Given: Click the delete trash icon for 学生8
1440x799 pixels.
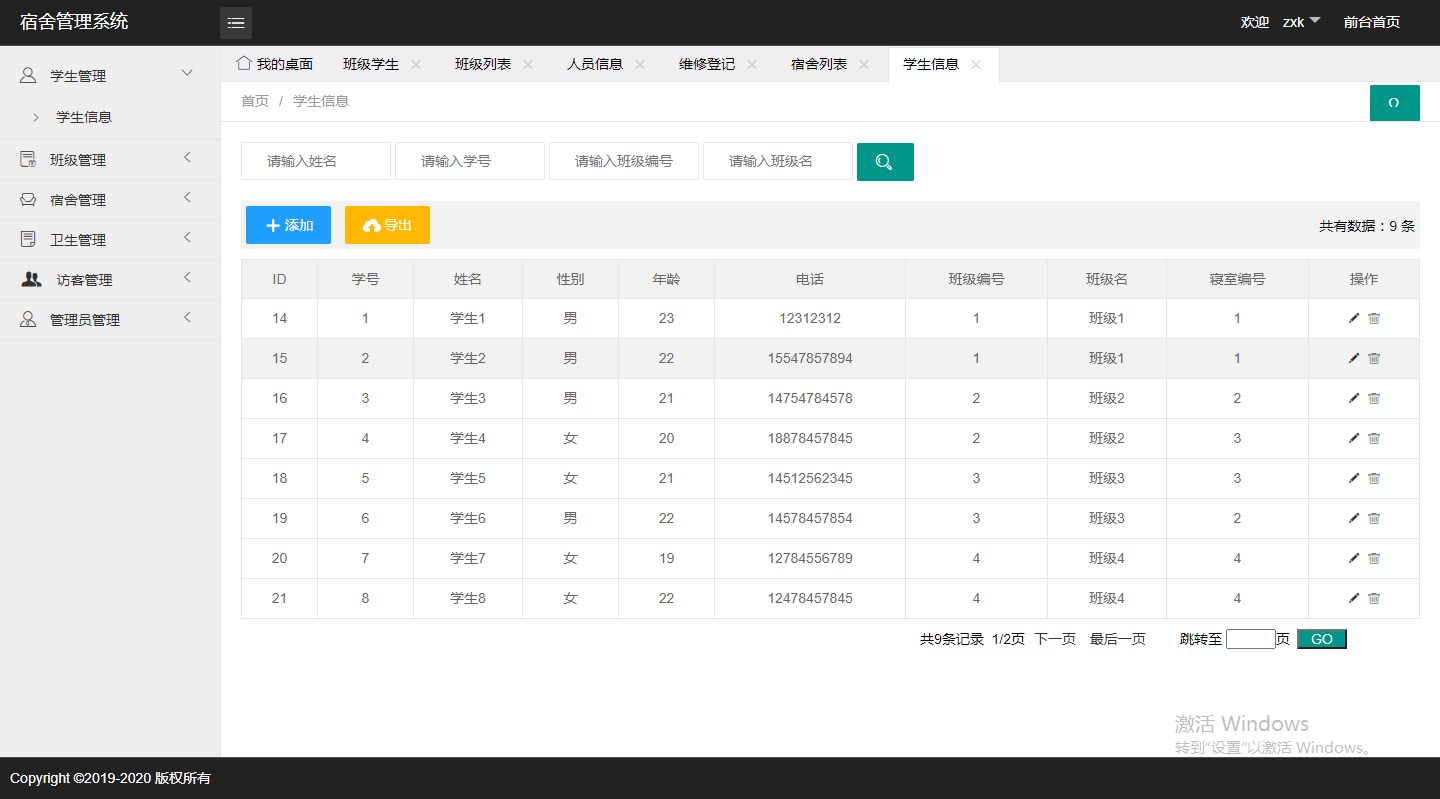Looking at the screenshot, I should [x=1374, y=598].
